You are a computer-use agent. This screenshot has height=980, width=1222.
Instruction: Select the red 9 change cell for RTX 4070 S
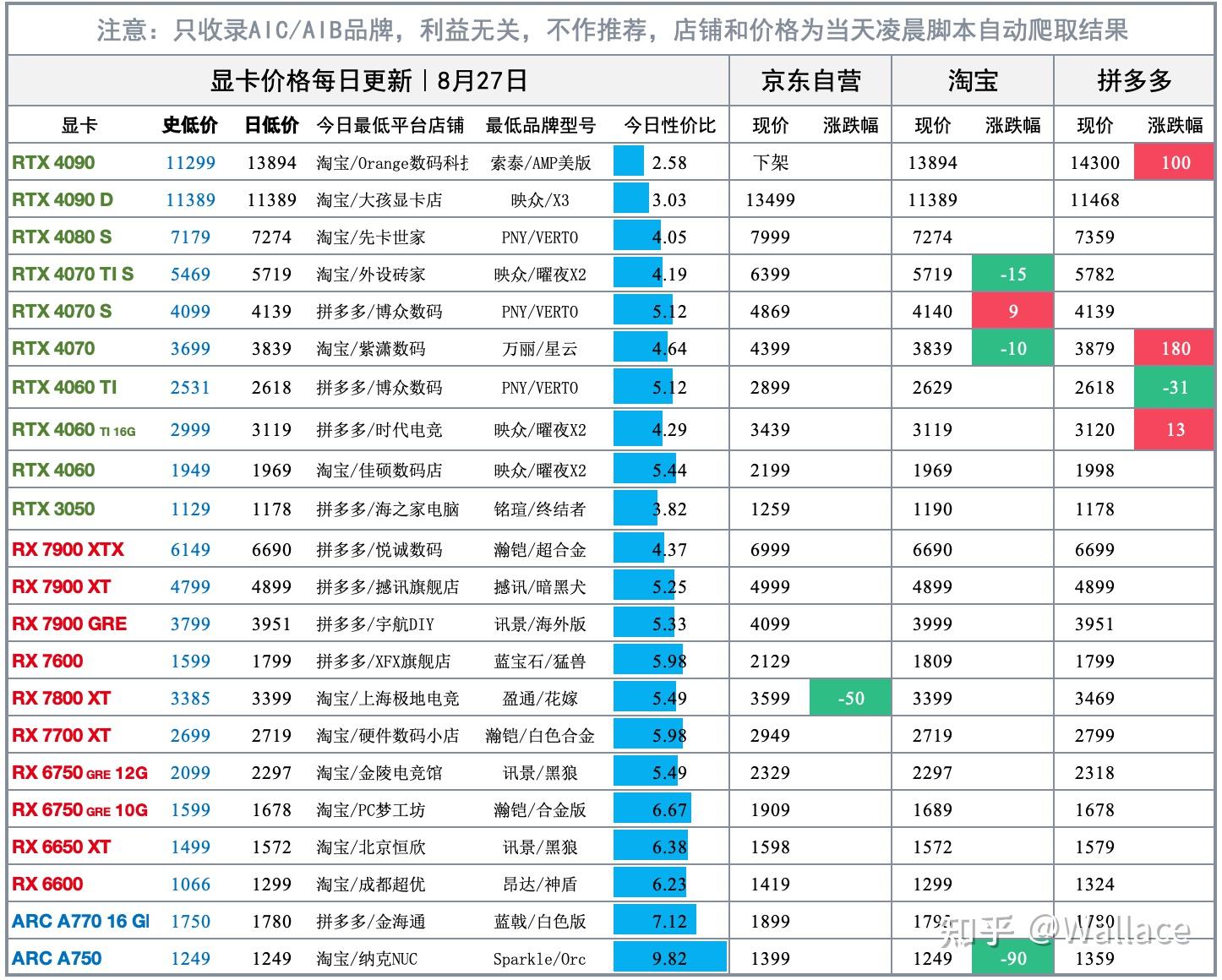click(1012, 312)
